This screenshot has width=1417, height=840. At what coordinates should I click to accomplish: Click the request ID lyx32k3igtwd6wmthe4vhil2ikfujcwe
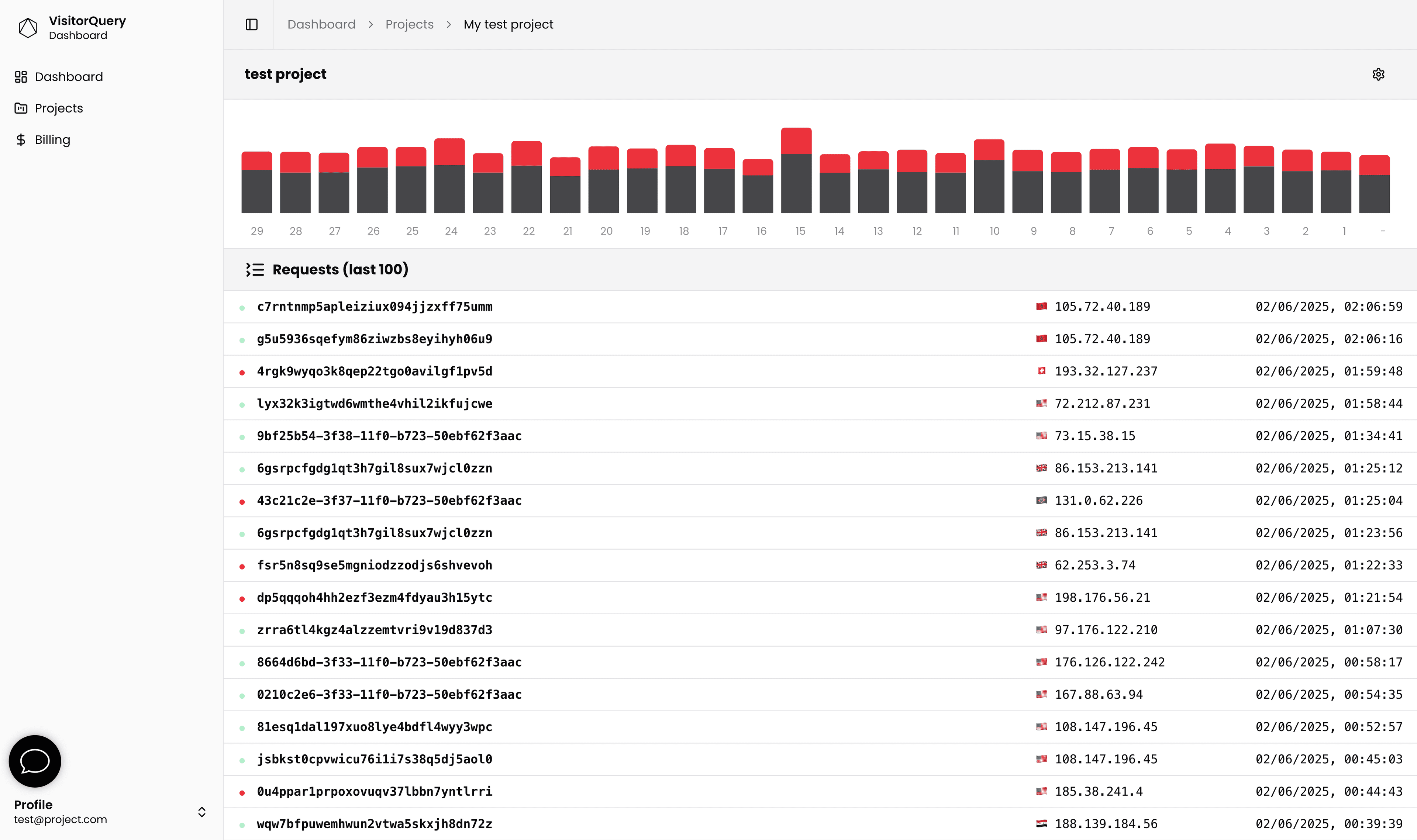(x=374, y=404)
